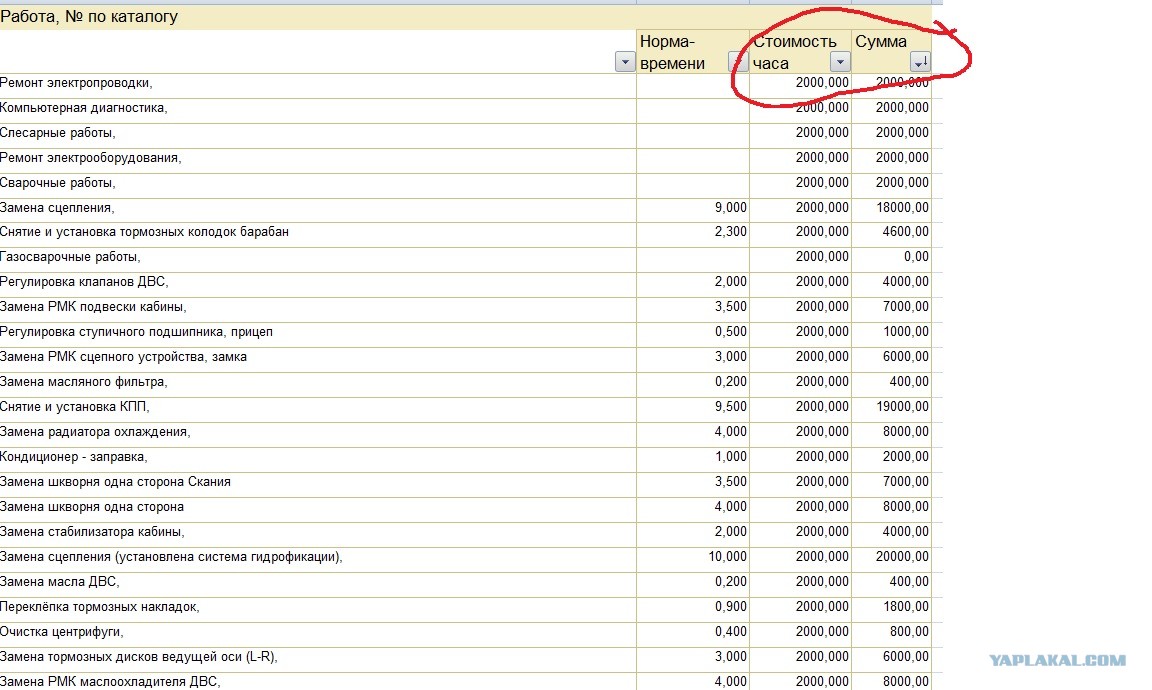Select 'Замена шкворня одна сторона Скания'

pyautogui.click(x=115, y=482)
